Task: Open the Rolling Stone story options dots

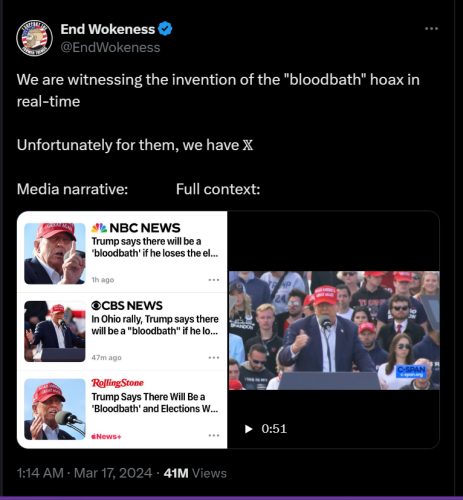Action: tap(214, 435)
